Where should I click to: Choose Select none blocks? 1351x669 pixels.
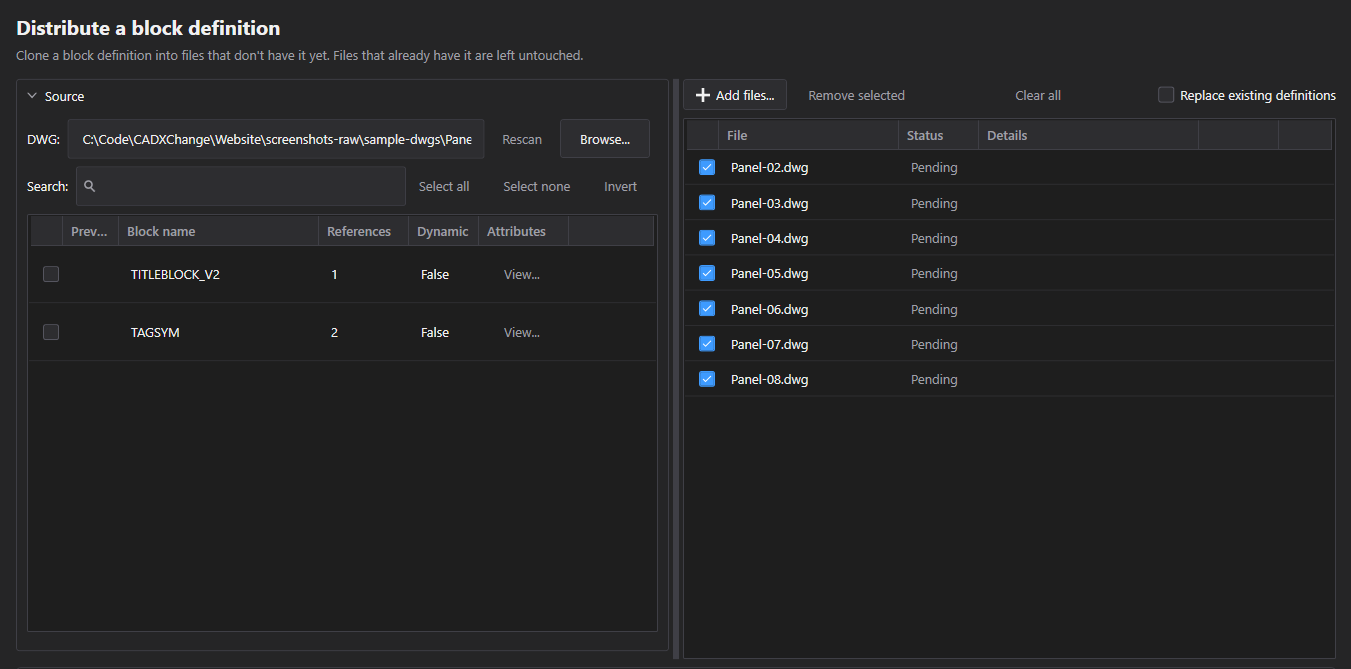[537, 186]
